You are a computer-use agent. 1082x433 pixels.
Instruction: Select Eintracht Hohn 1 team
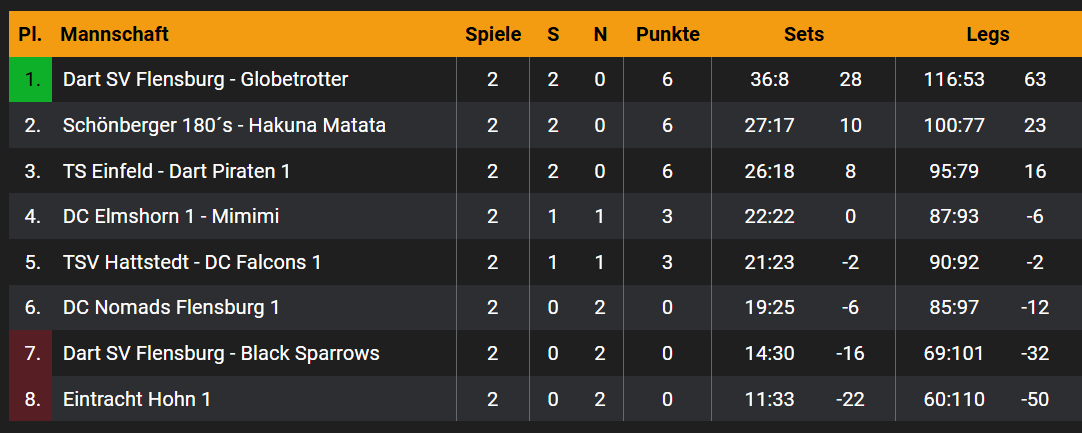[137, 400]
